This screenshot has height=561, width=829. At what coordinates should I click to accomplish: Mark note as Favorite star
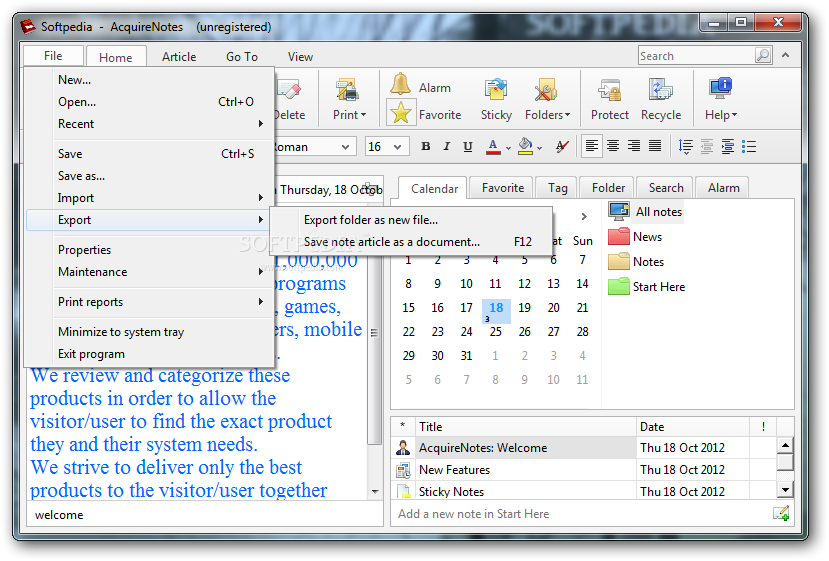tap(401, 113)
